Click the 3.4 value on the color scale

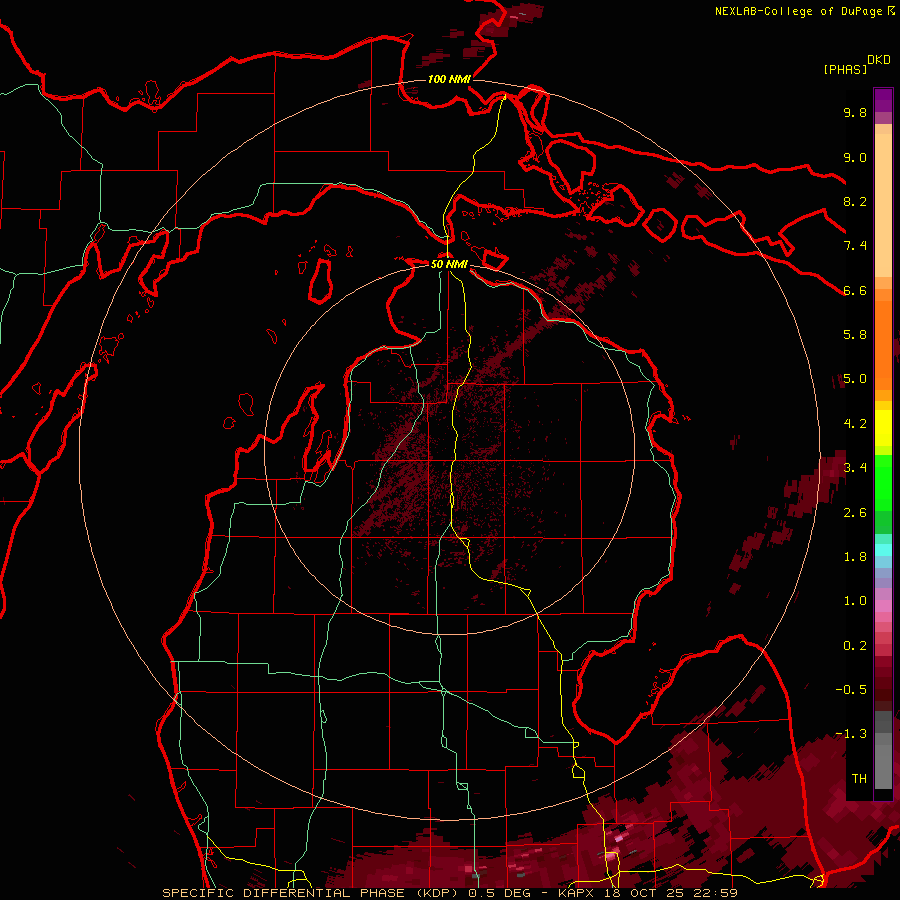(x=855, y=468)
